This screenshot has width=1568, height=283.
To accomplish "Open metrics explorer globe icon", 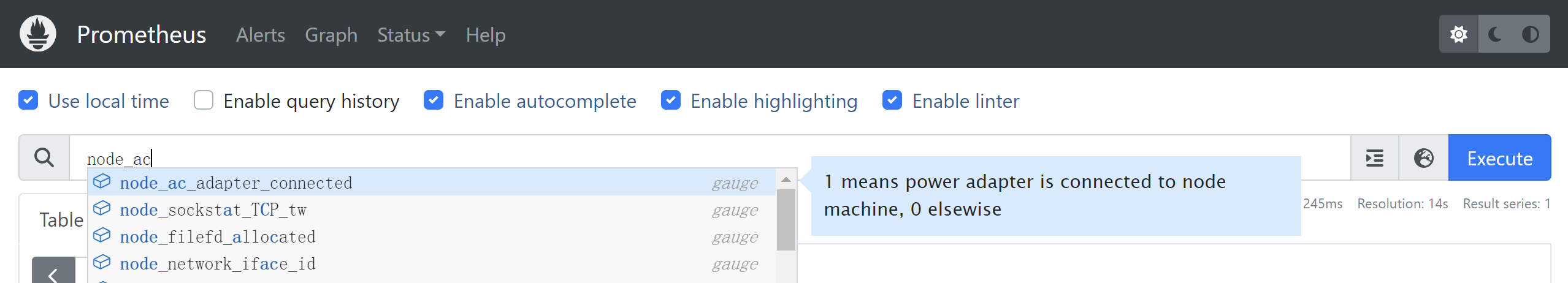I will 1423,158.
